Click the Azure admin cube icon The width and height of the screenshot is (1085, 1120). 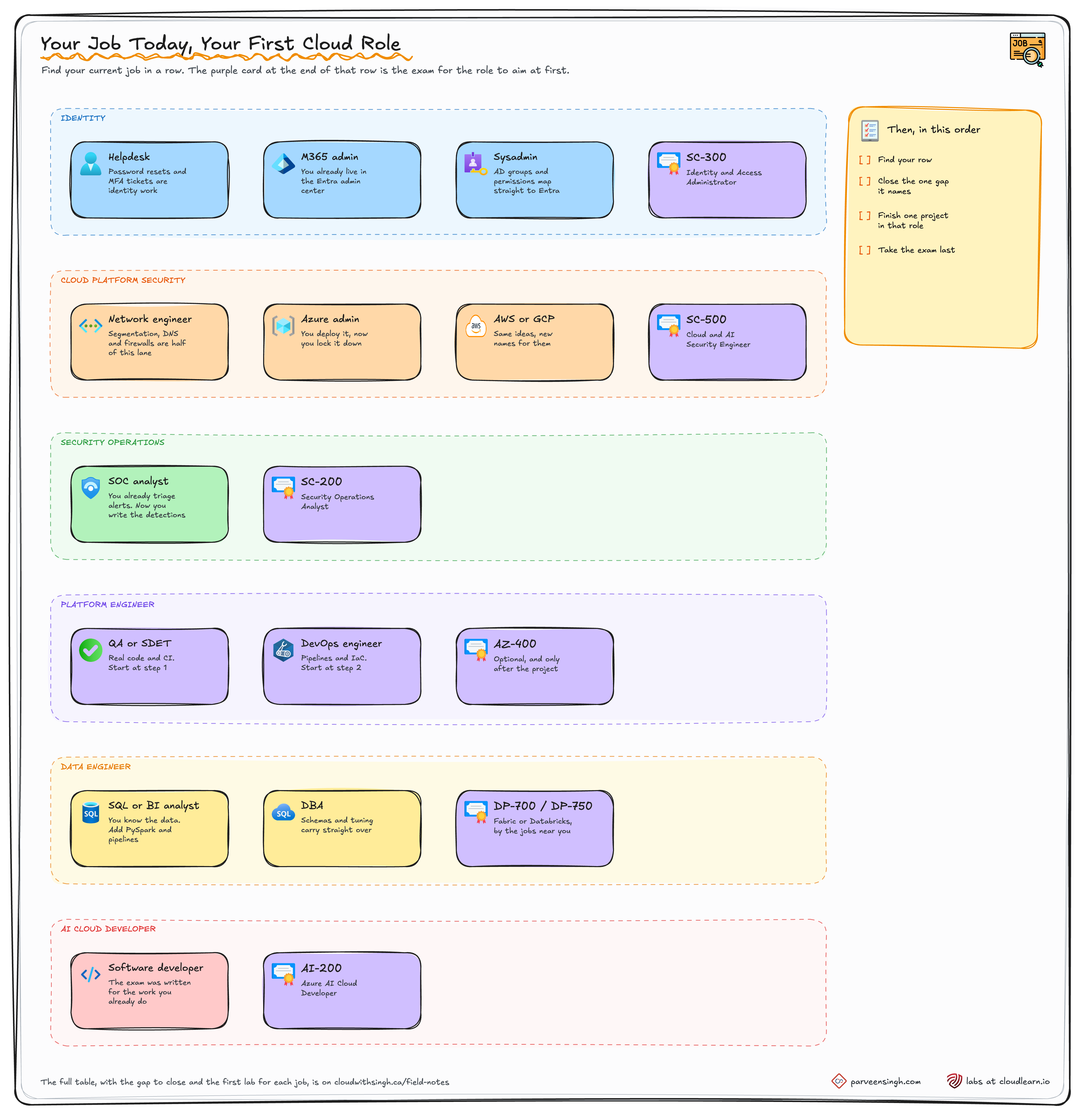point(283,326)
